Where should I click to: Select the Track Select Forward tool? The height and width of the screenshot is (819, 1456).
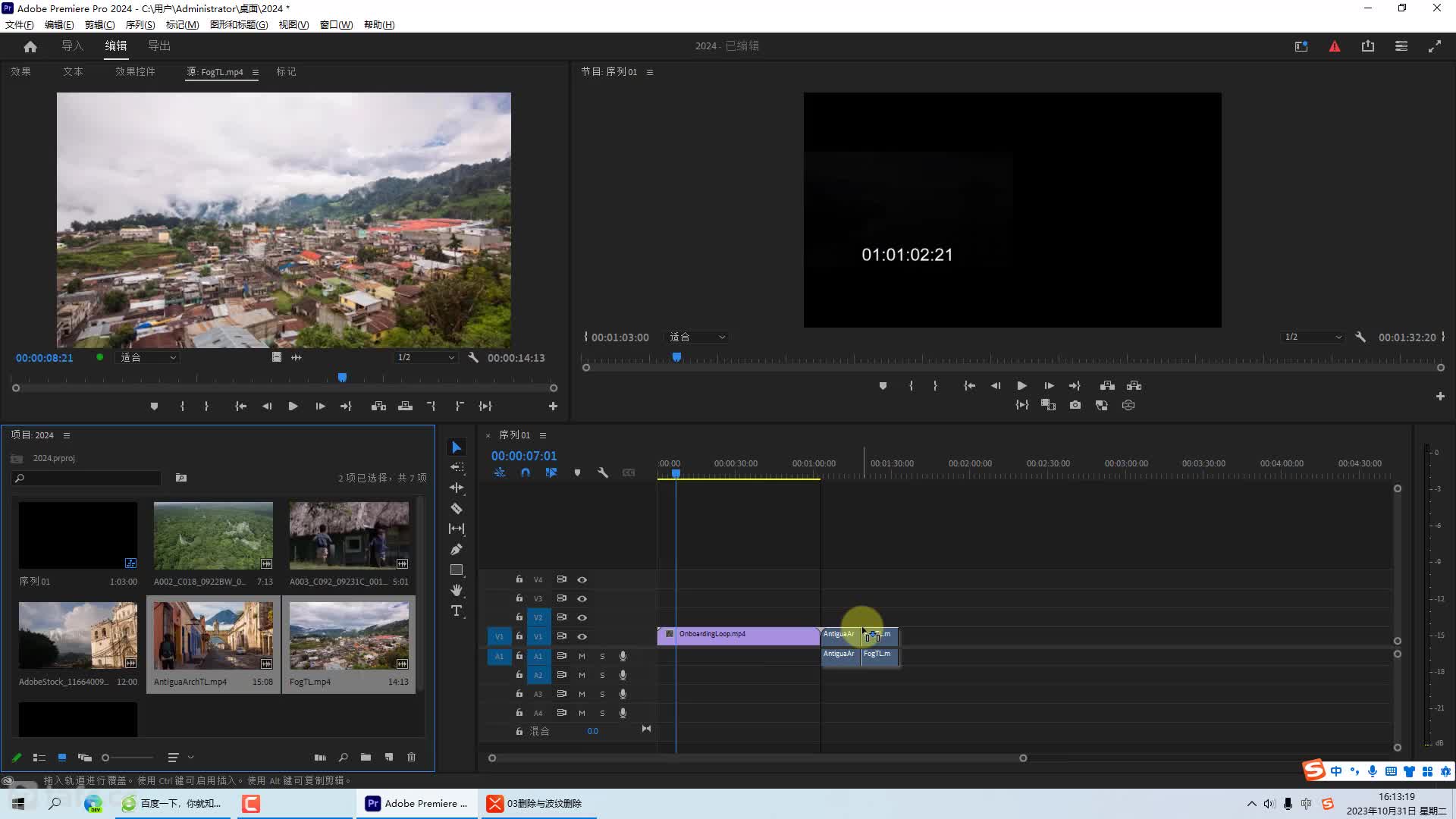(x=457, y=468)
